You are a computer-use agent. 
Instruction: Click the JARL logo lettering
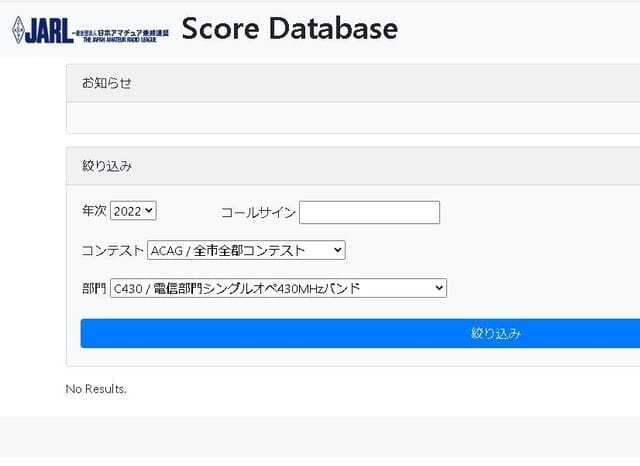point(48,32)
